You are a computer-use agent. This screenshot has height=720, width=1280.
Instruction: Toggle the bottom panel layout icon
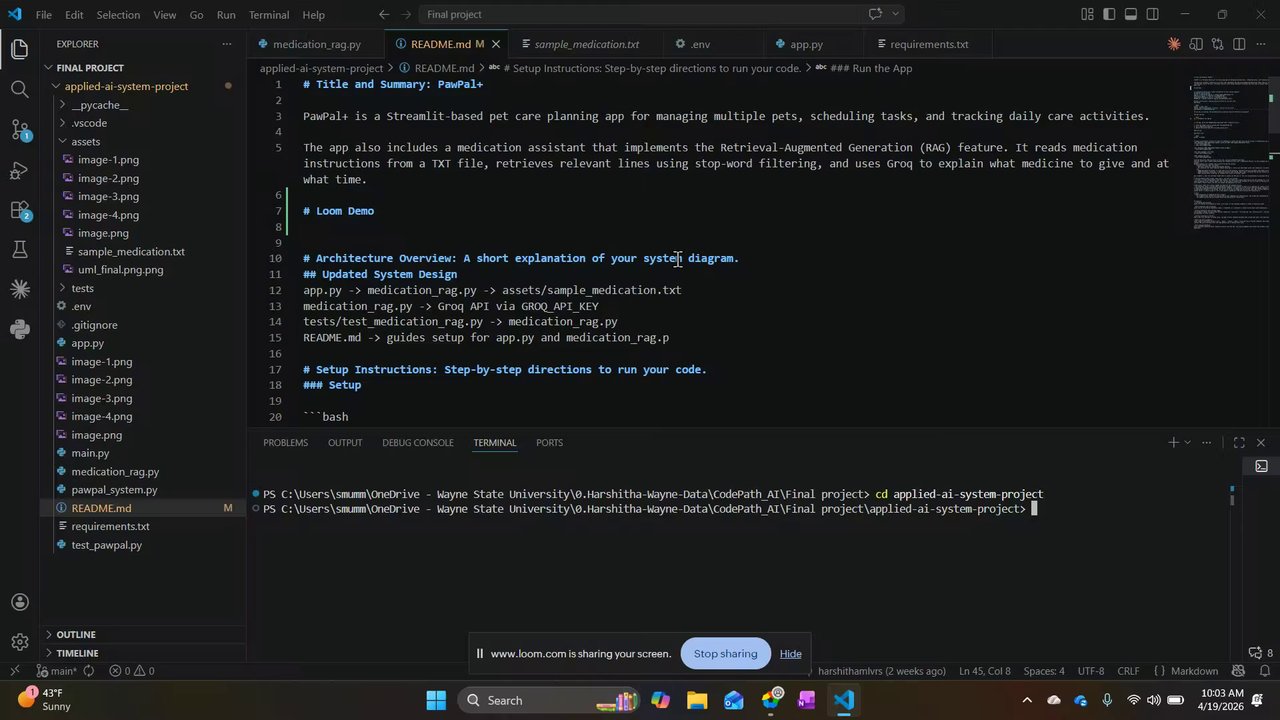(1131, 14)
